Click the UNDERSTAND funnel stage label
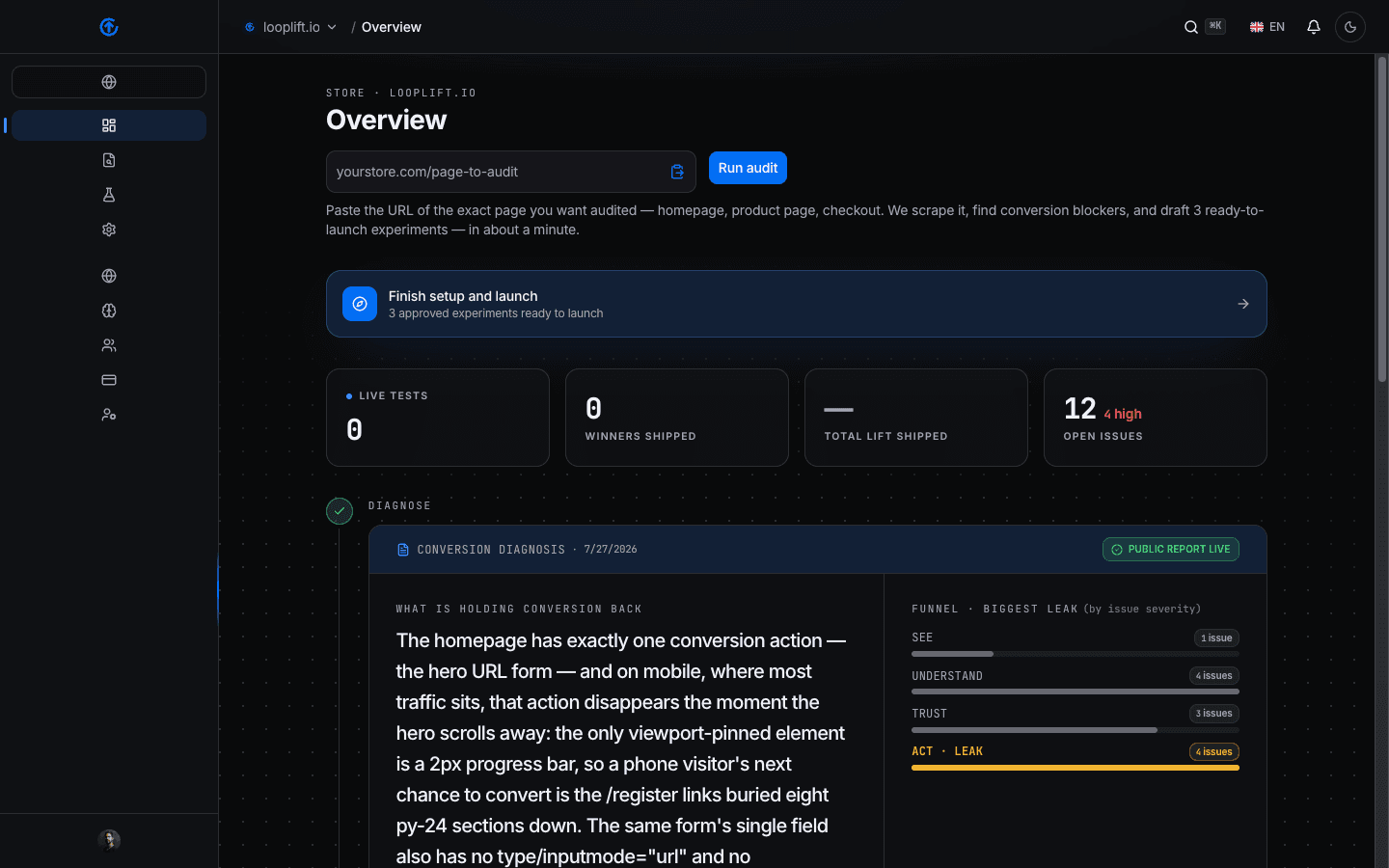This screenshot has height=868, width=1389. (x=947, y=676)
